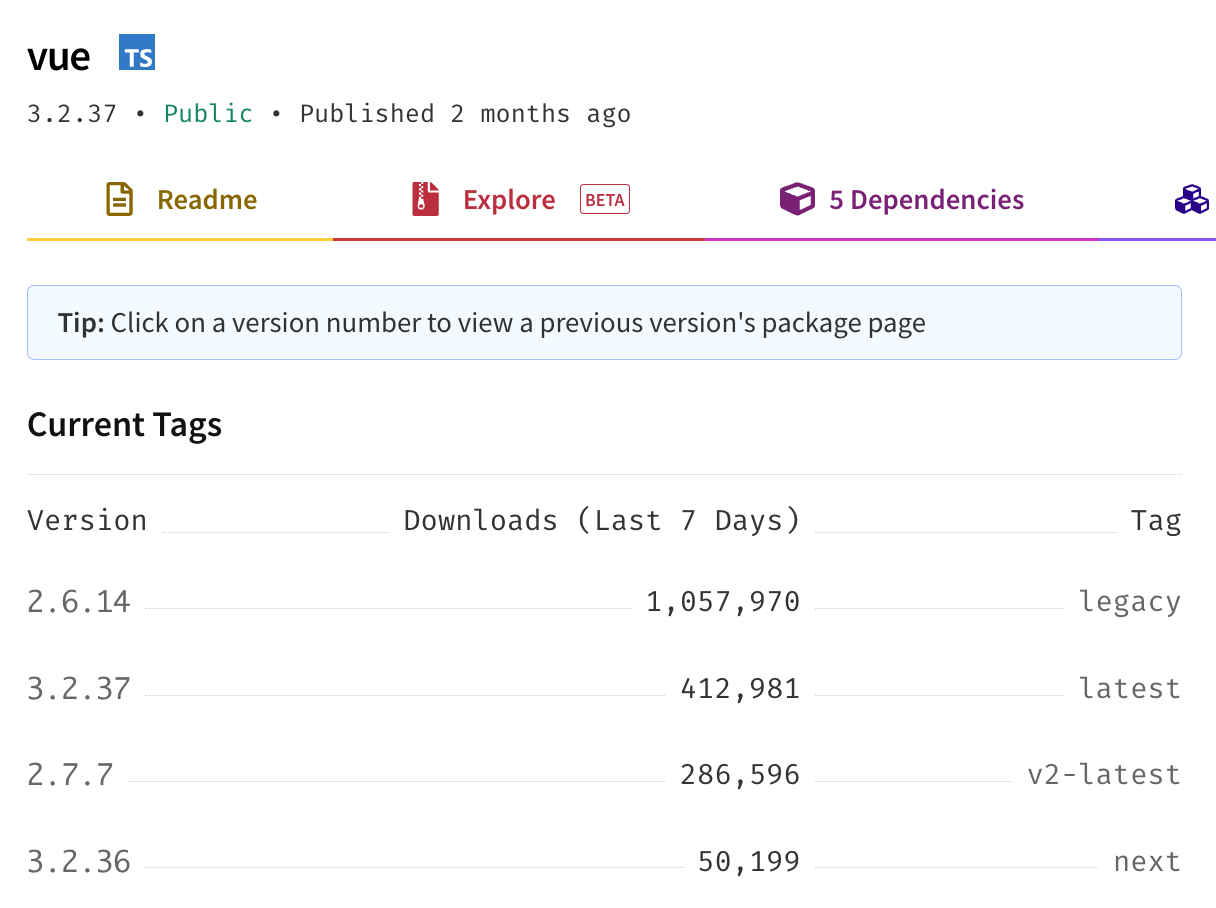Image resolution: width=1216 pixels, height=908 pixels.
Task: Click the Dependents stacked cubes icon
Action: pos(1192,199)
